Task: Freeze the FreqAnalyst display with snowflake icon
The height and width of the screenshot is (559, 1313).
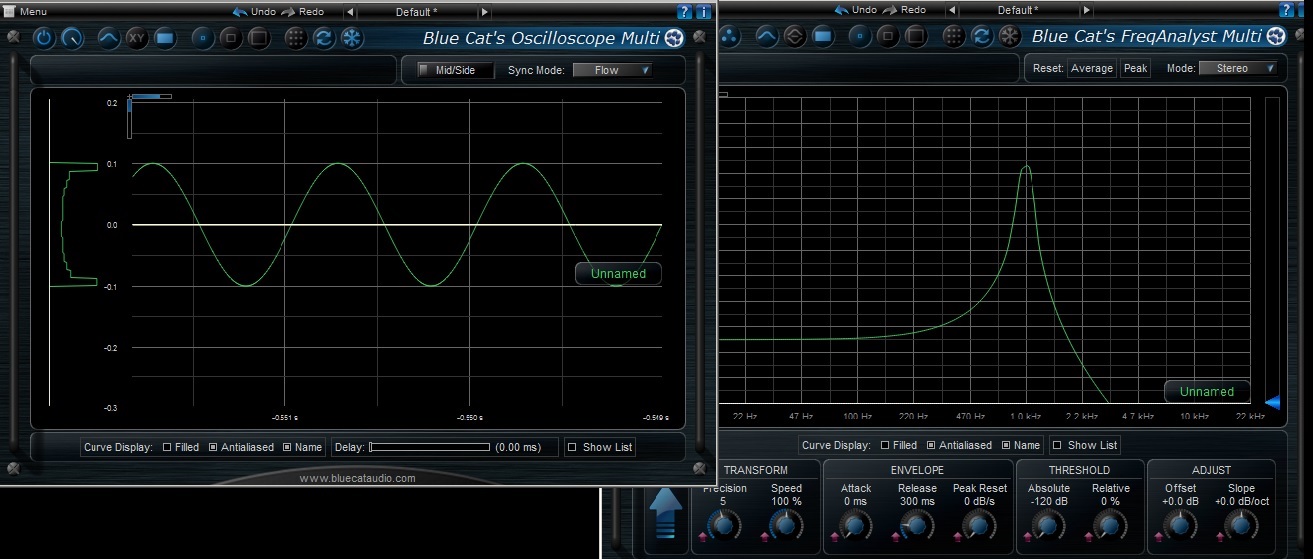Action: [x=1010, y=37]
